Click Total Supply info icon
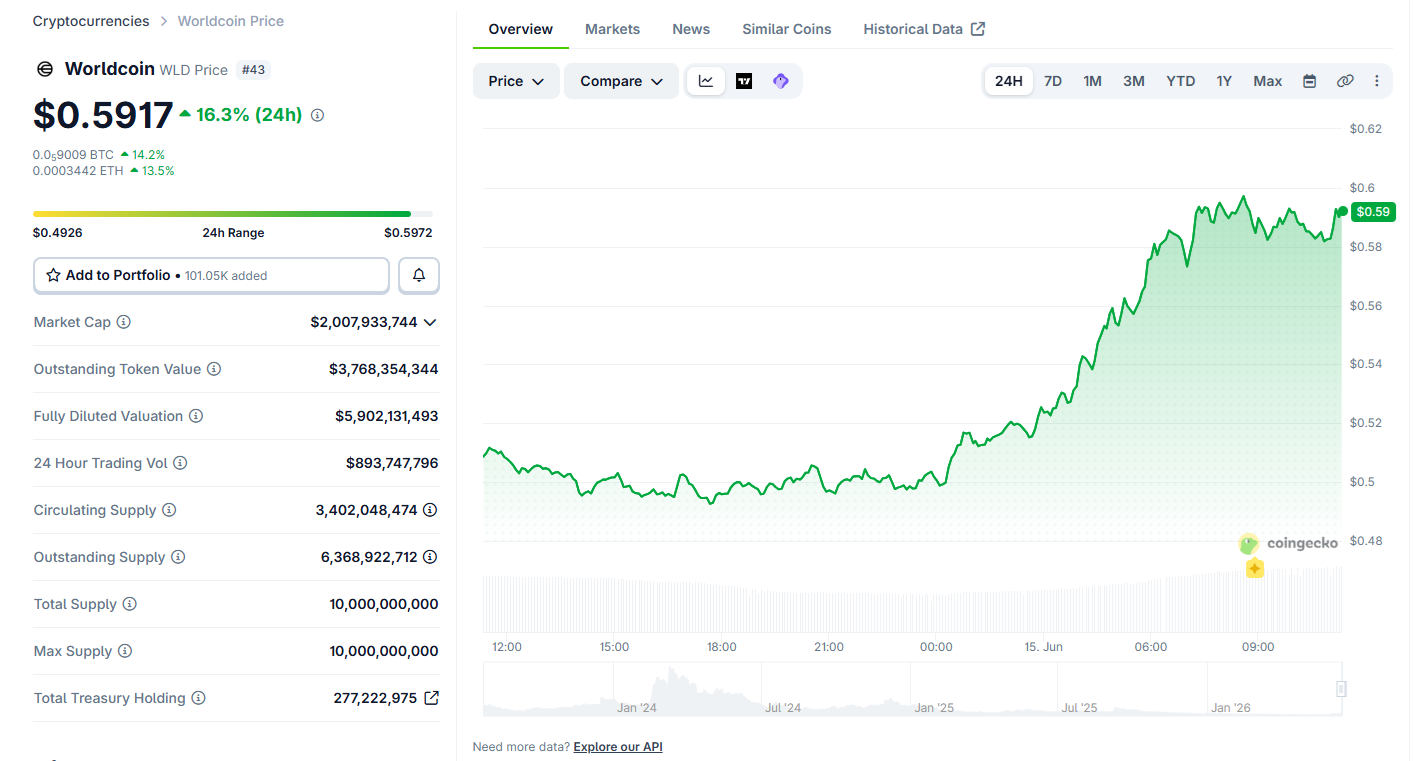 130,604
